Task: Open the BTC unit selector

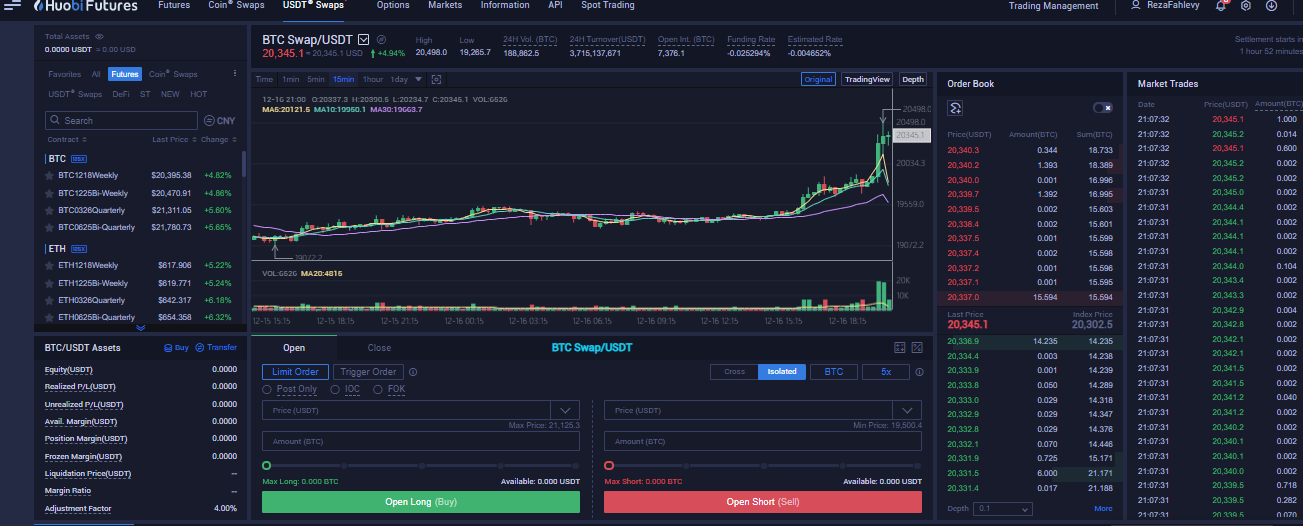Action: point(833,372)
